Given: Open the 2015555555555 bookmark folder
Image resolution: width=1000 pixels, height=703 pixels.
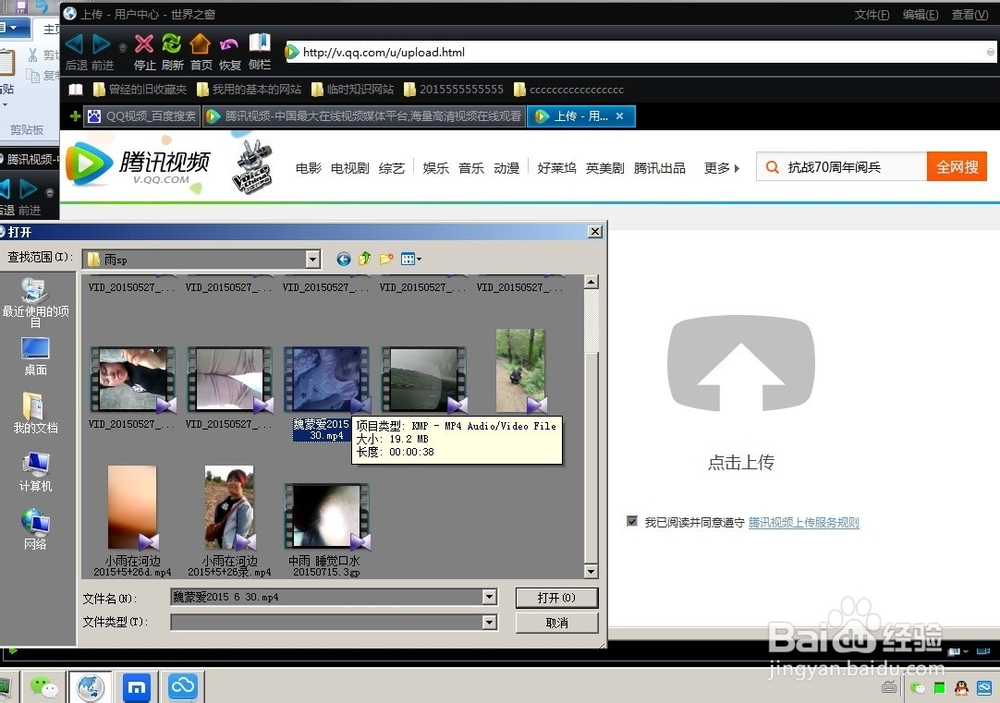Looking at the screenshot, I should click(x=453, y=89).
